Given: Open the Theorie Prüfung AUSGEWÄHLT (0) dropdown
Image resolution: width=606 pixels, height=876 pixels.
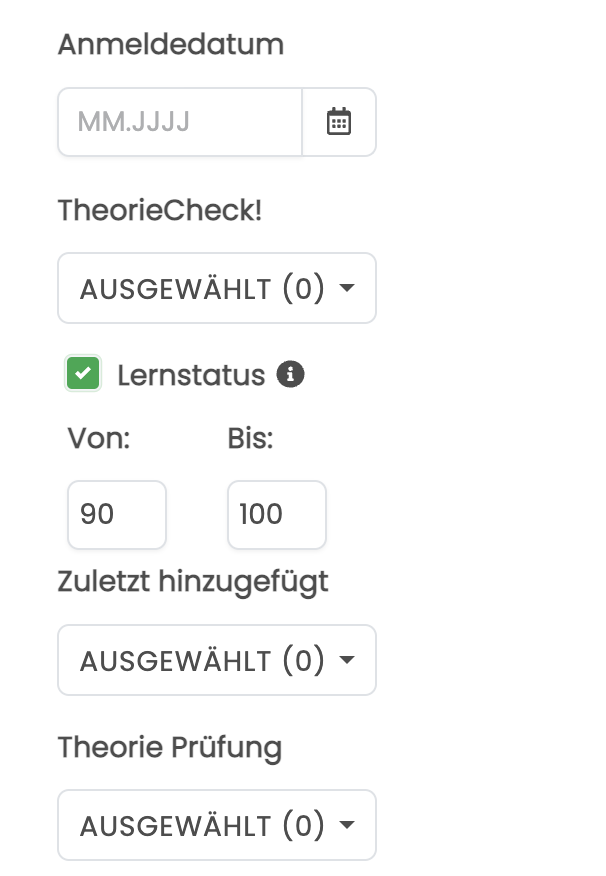Looking at the screenshot, I should tap(217, 825).
